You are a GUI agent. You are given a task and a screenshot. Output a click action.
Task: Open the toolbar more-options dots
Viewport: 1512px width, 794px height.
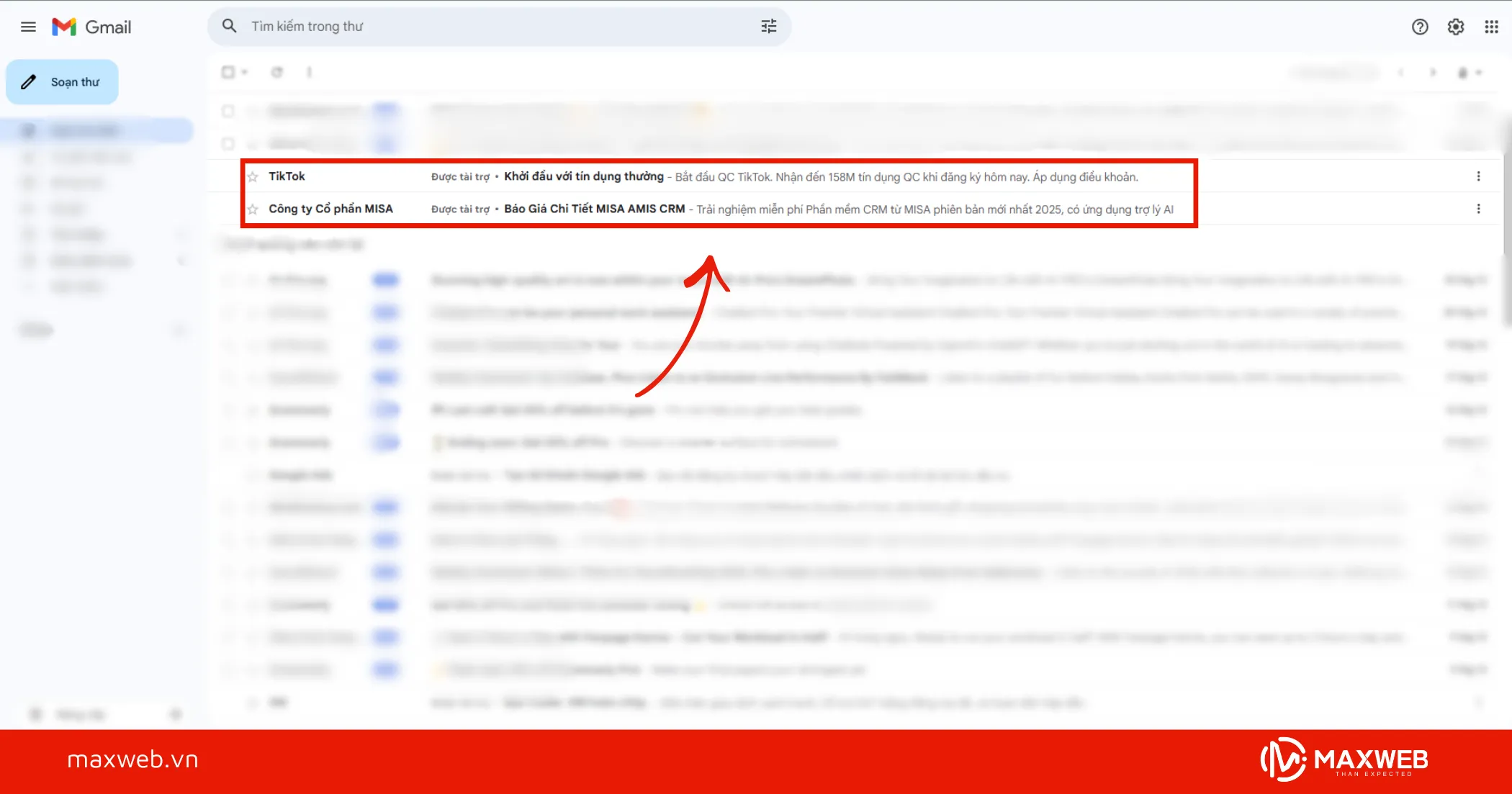[x=309, y=72]
